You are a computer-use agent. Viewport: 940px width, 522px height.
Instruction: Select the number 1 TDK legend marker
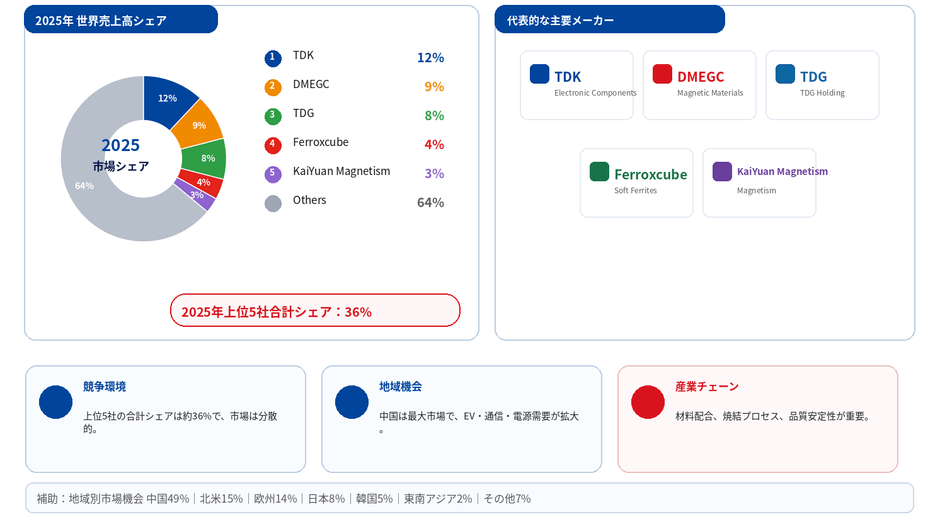click(x=273, y=58)
